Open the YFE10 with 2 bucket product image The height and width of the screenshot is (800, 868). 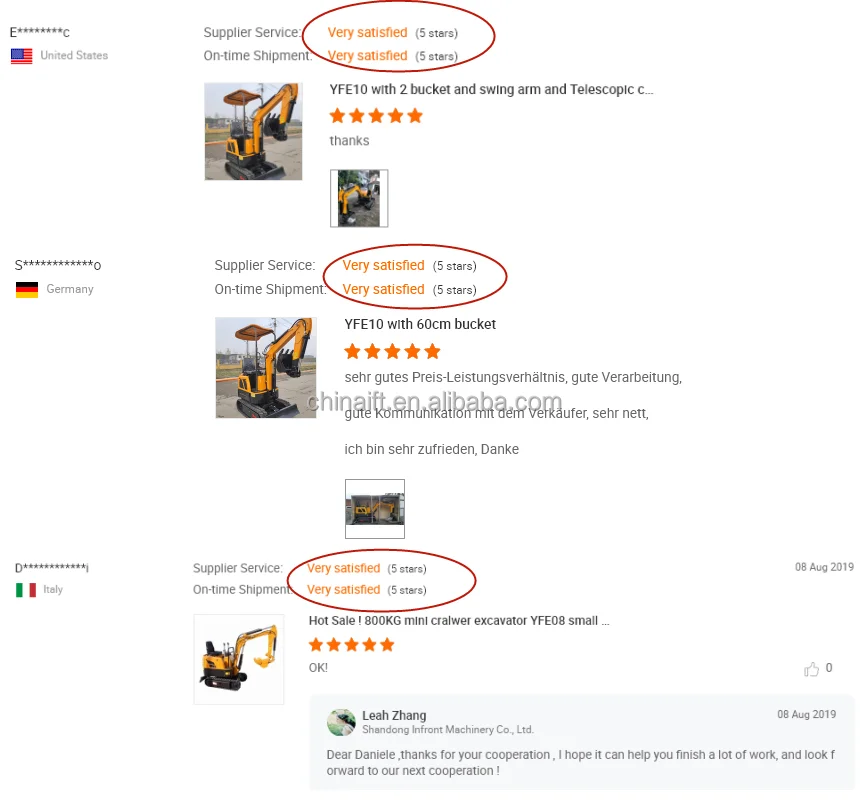pyautogui.click(x=254, y=131)
